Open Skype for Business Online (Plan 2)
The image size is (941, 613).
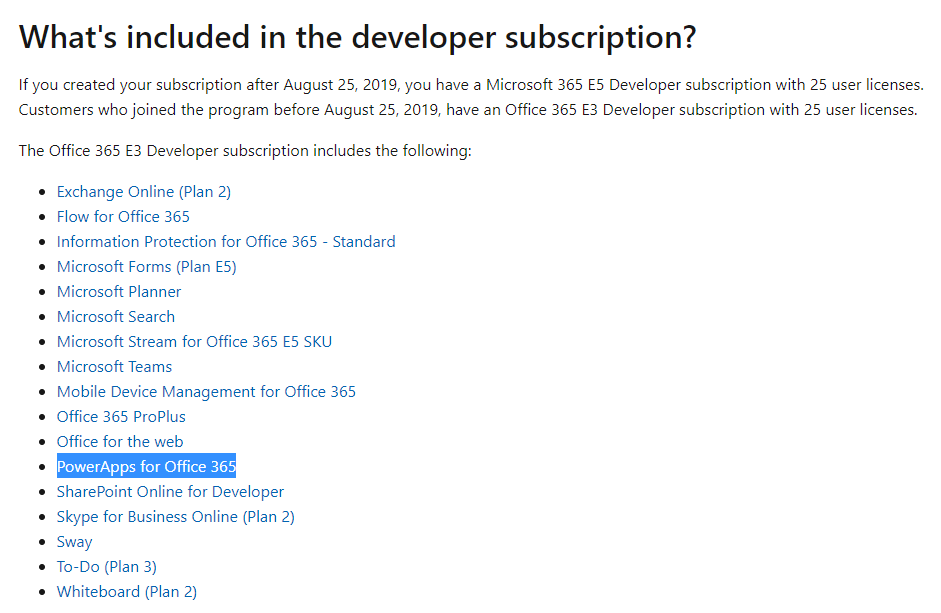[x=175, y=516]
